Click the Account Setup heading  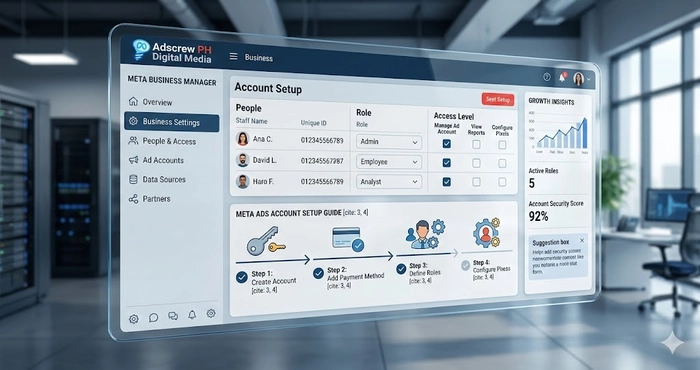tap(268, 88)
